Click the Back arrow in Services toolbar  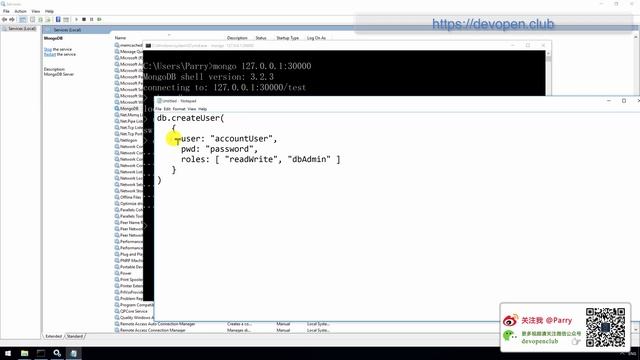4,20
